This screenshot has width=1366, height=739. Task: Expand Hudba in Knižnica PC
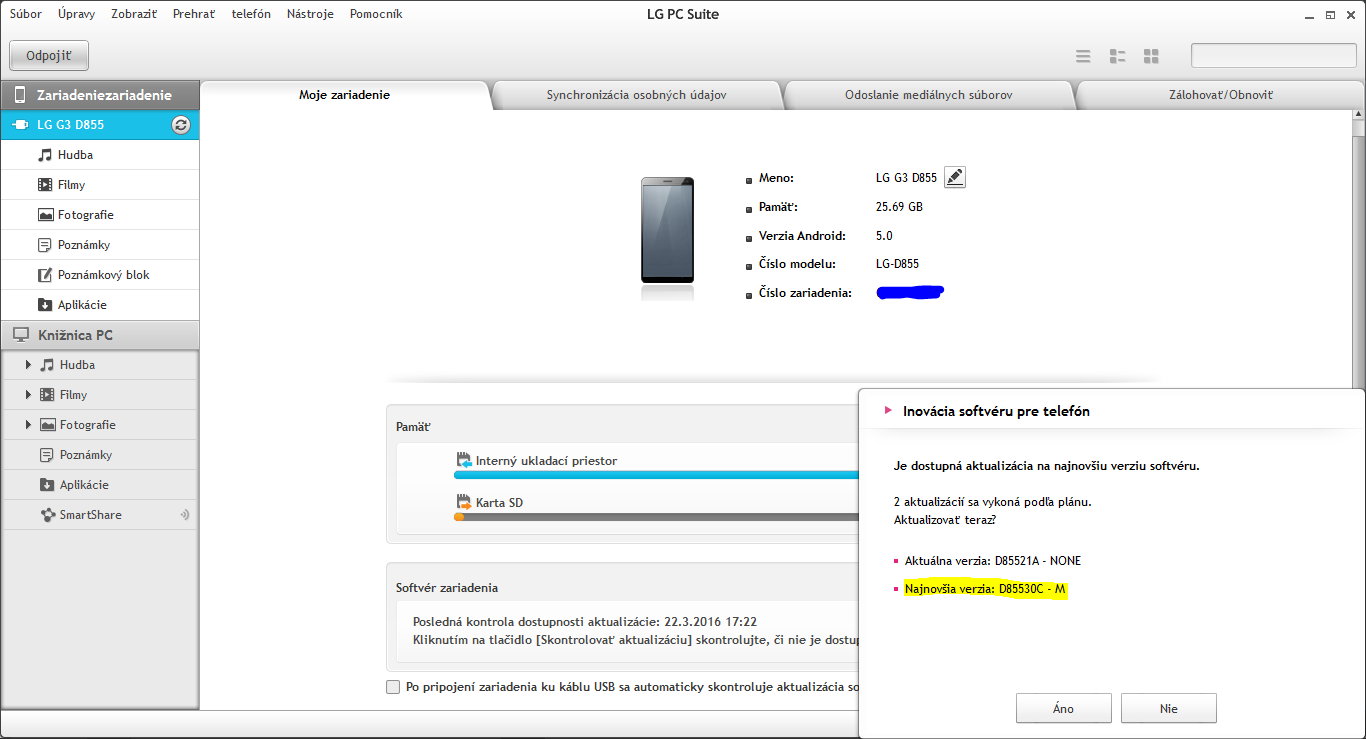(x=28, y=365)
